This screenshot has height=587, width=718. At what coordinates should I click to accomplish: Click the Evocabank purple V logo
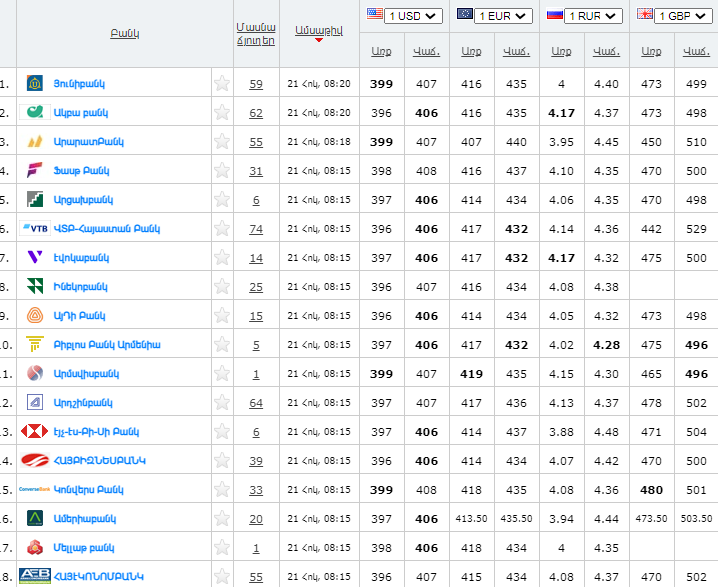click(35, 257)
